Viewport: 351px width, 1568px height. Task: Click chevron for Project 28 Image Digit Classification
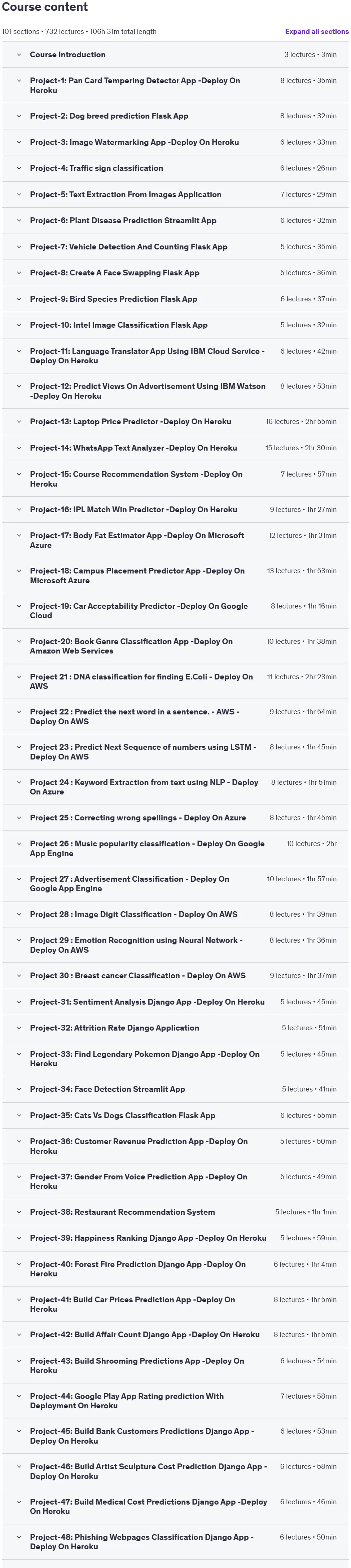coord(19,914)
